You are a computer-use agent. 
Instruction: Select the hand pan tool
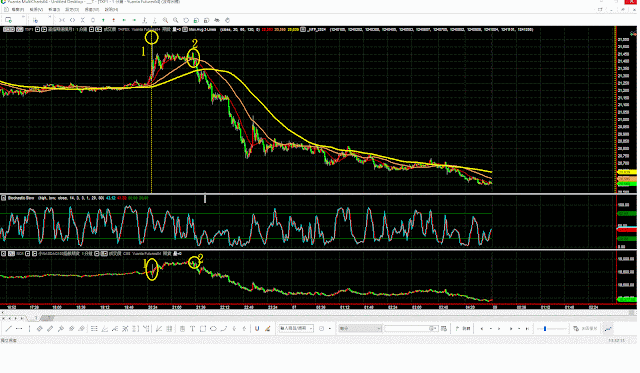(227, 20)
